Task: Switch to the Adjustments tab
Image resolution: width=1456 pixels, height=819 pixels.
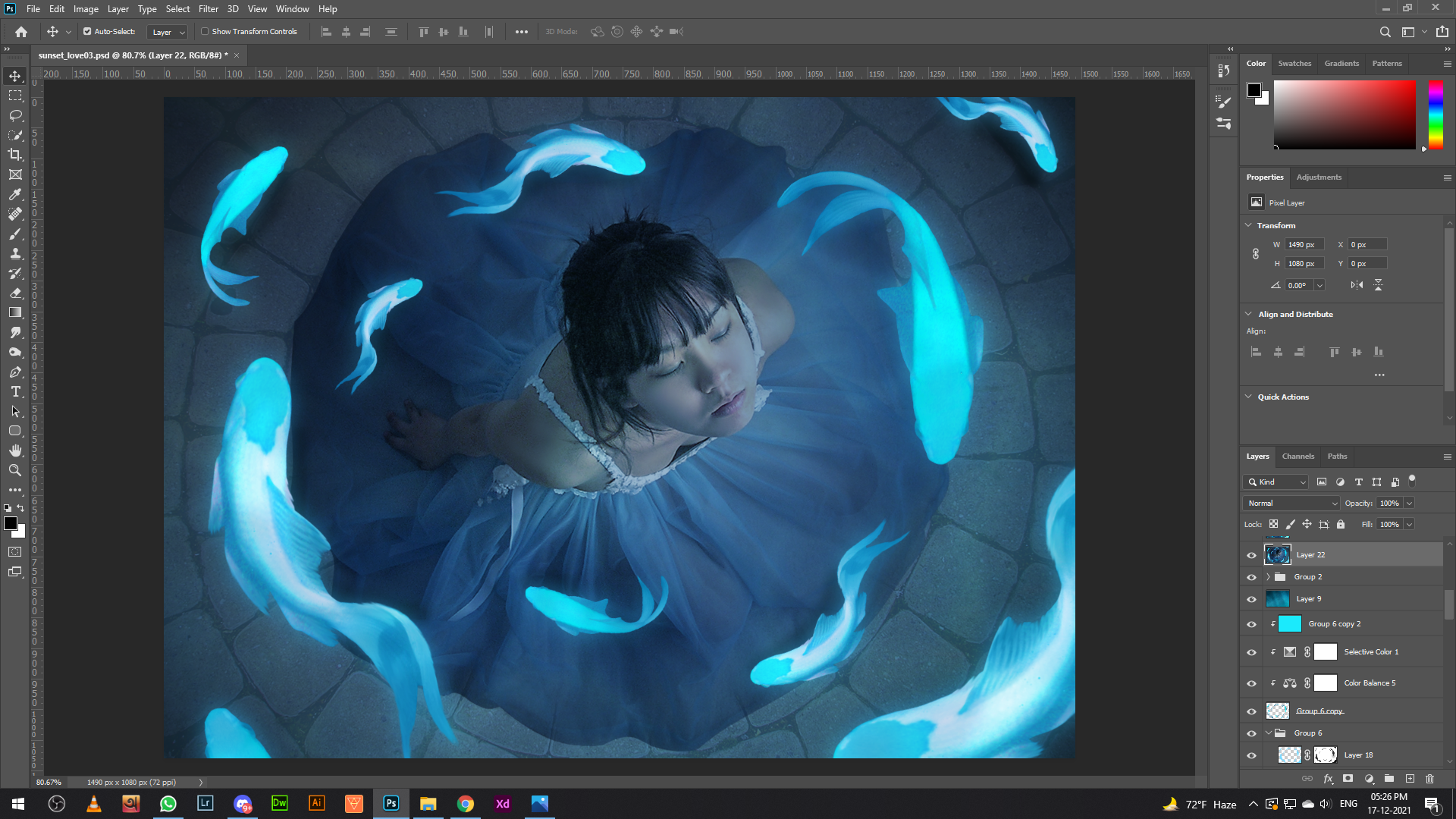Action: click(x=1319, y=177)
